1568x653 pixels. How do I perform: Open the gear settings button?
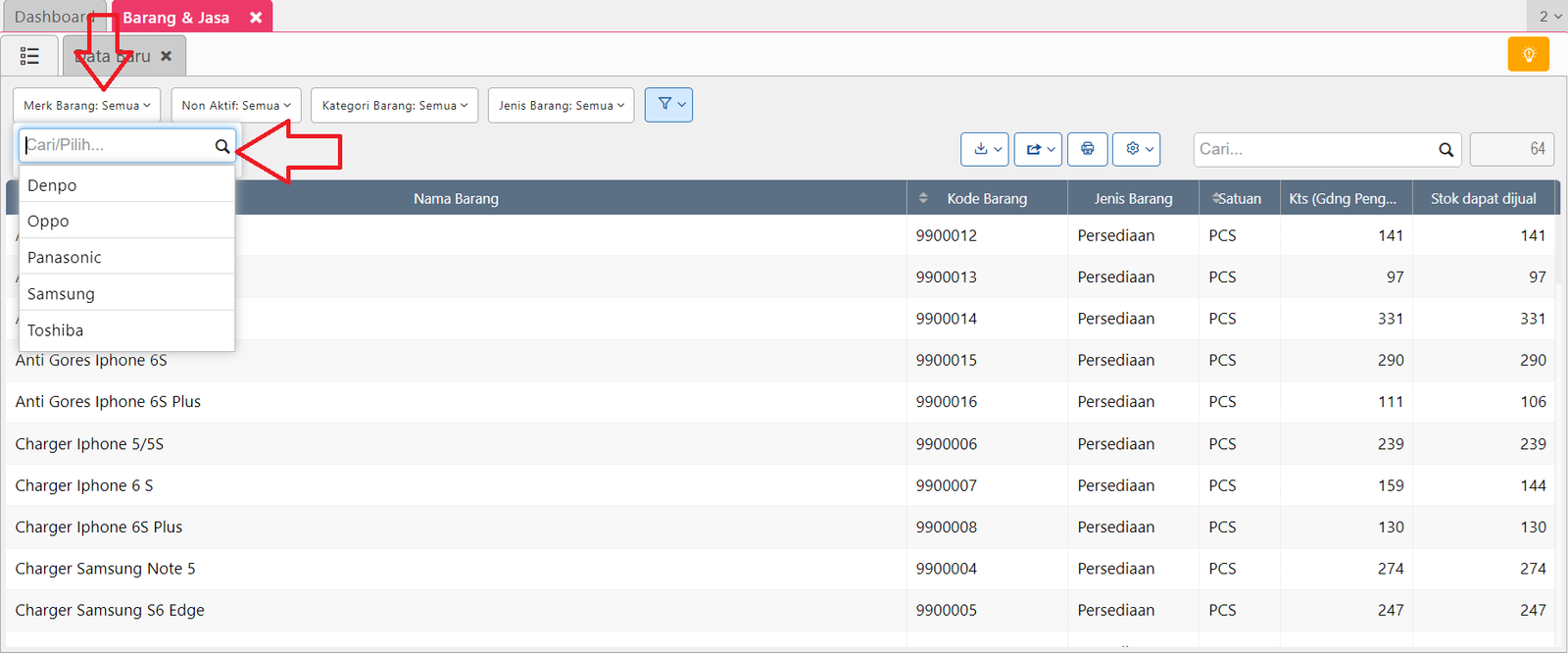(1137, 149)
